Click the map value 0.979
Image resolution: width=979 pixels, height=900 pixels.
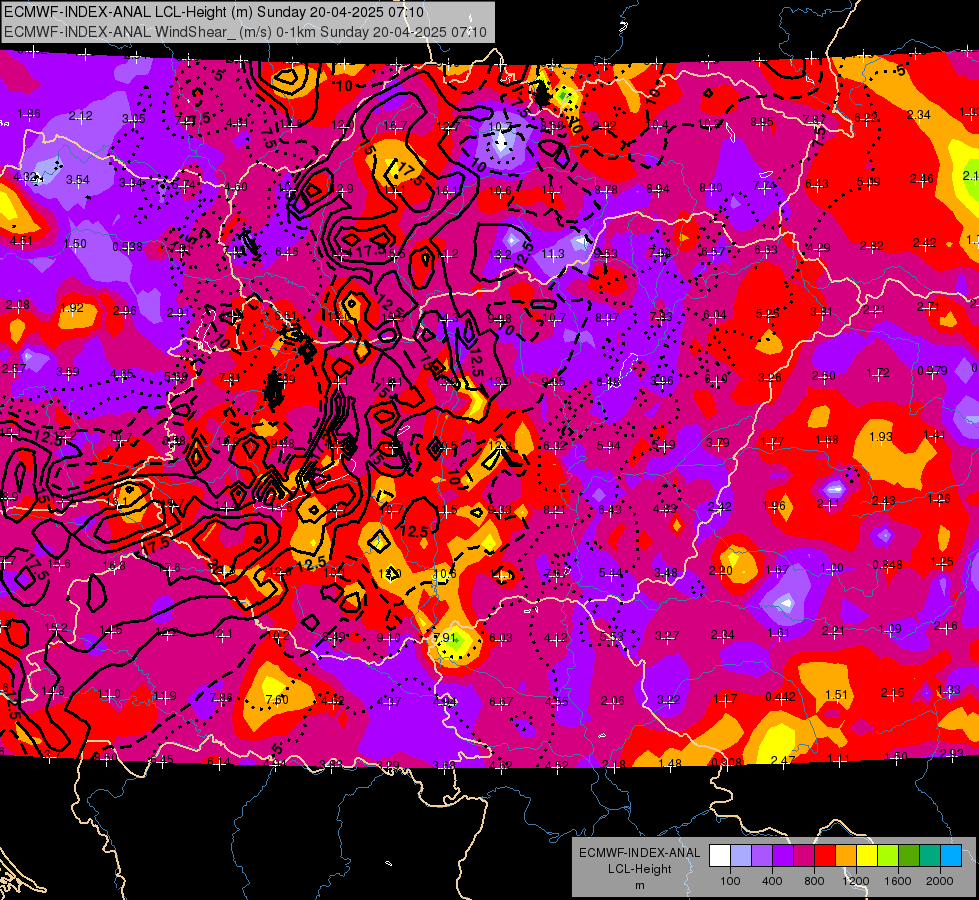coord(933,371)
